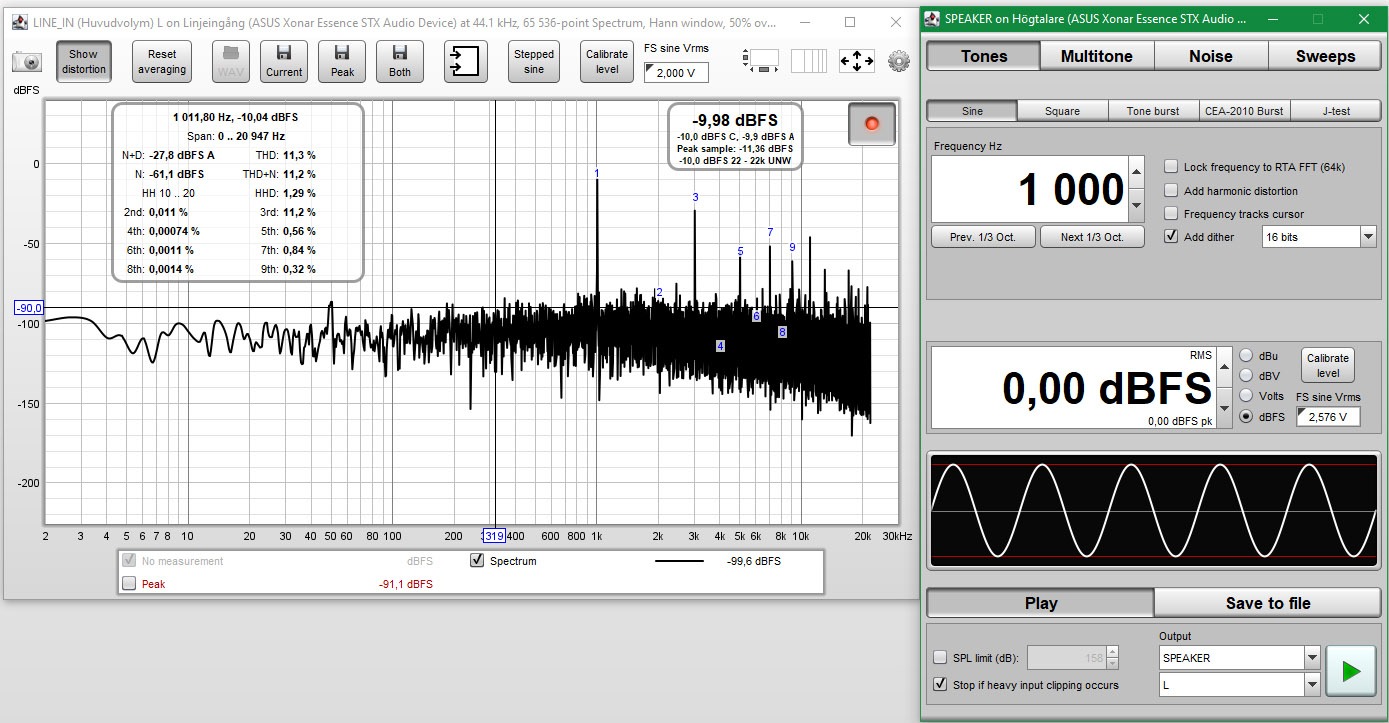Enable Add harmonic distortion checkbox

tap(1171, 190)
